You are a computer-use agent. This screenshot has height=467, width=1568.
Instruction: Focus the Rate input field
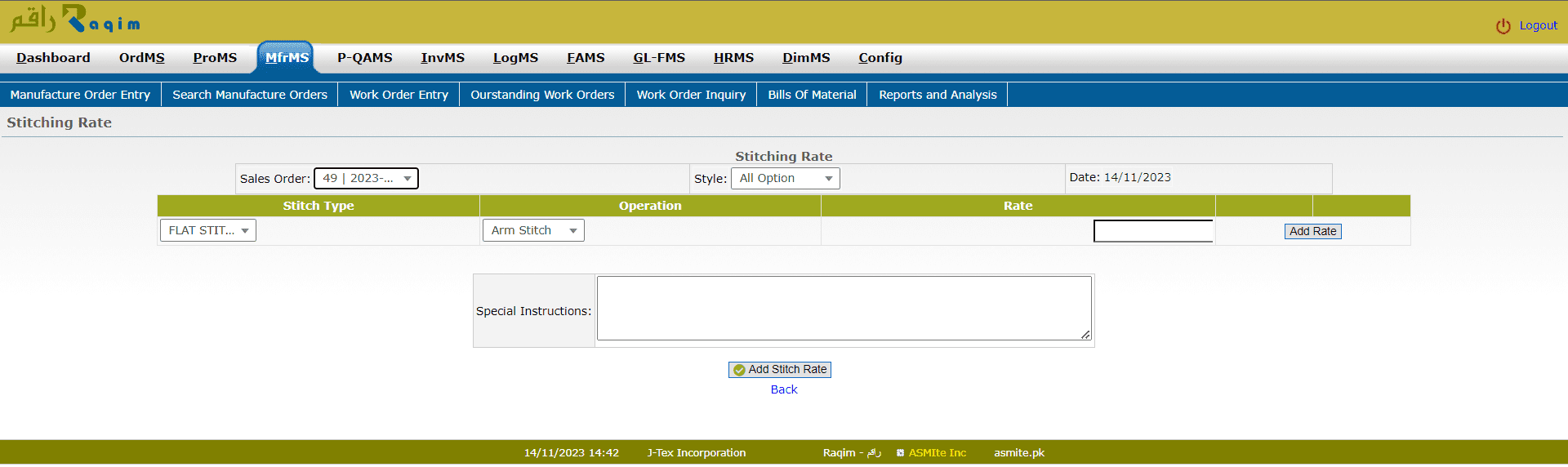click(x=1152, y=231)
